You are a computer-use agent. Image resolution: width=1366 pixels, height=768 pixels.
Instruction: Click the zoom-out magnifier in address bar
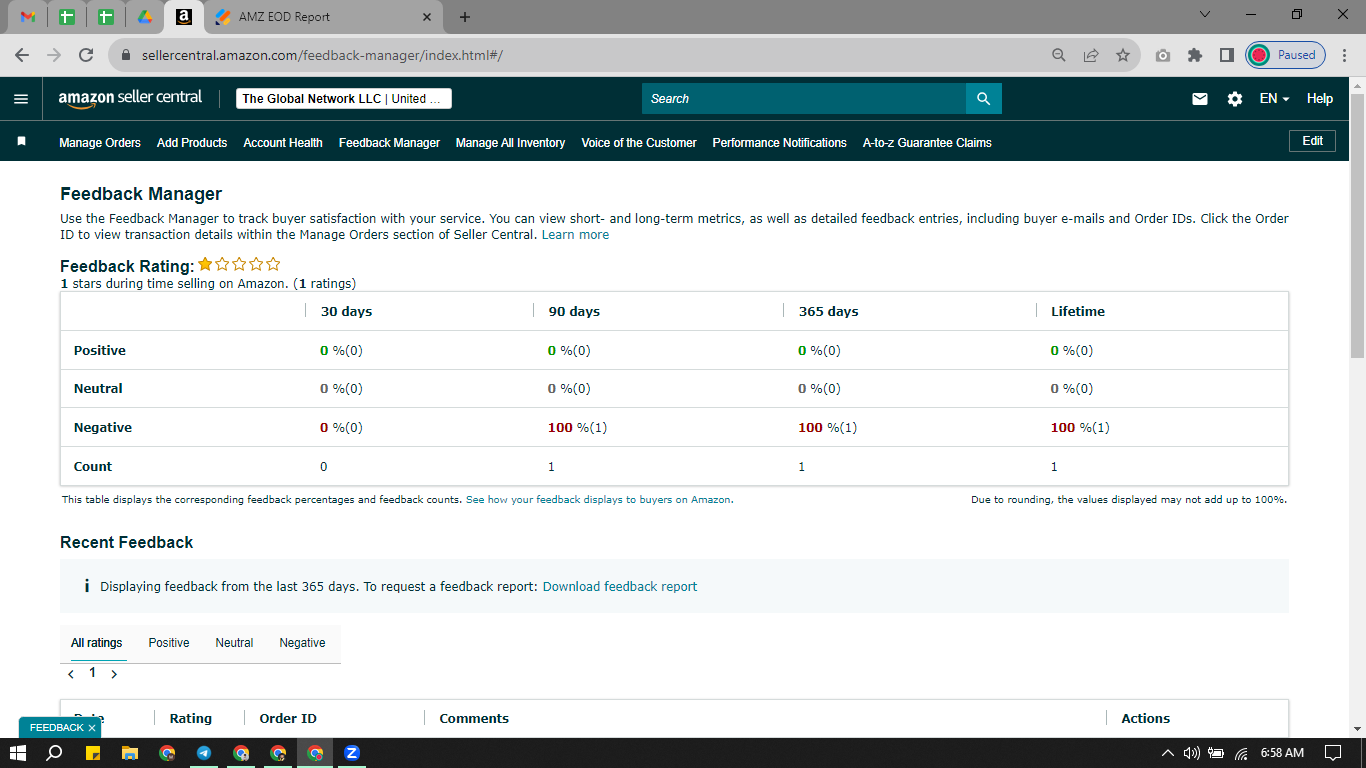point(1059,55)
